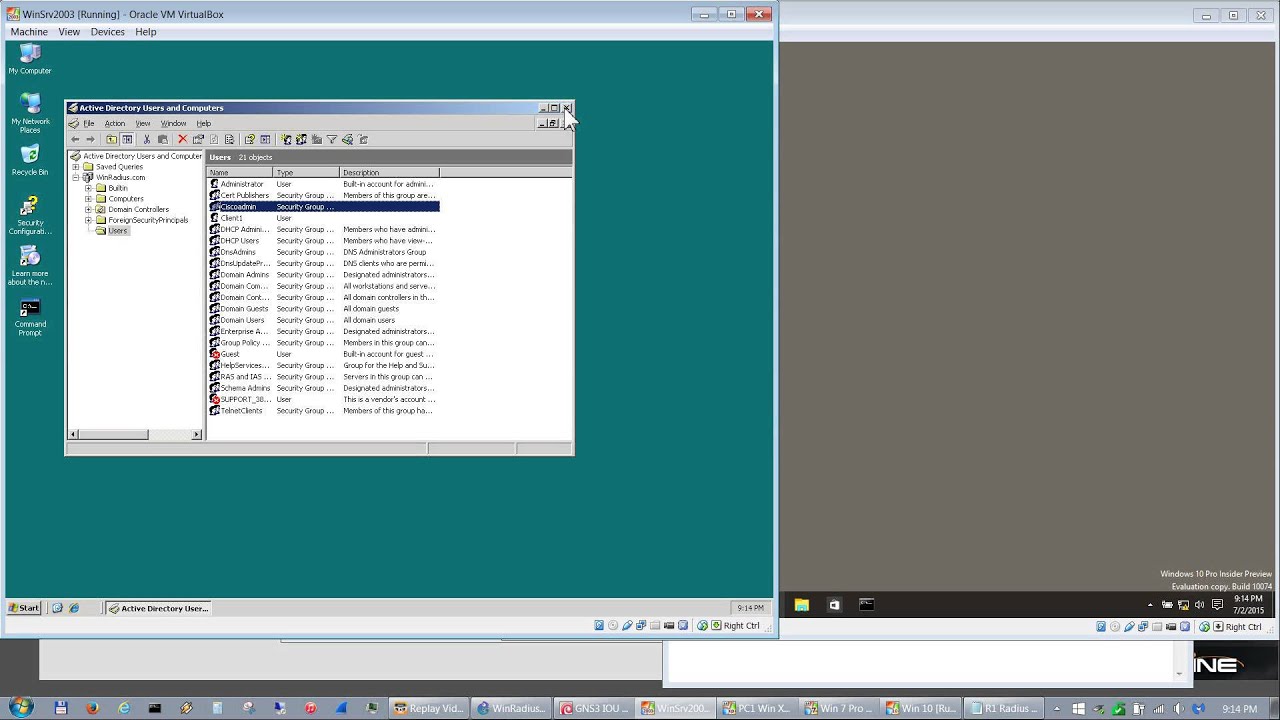Open Properties via the toolbar icon
The width and height of the screenshot is (1280, 720).
(x=198, y=139)
